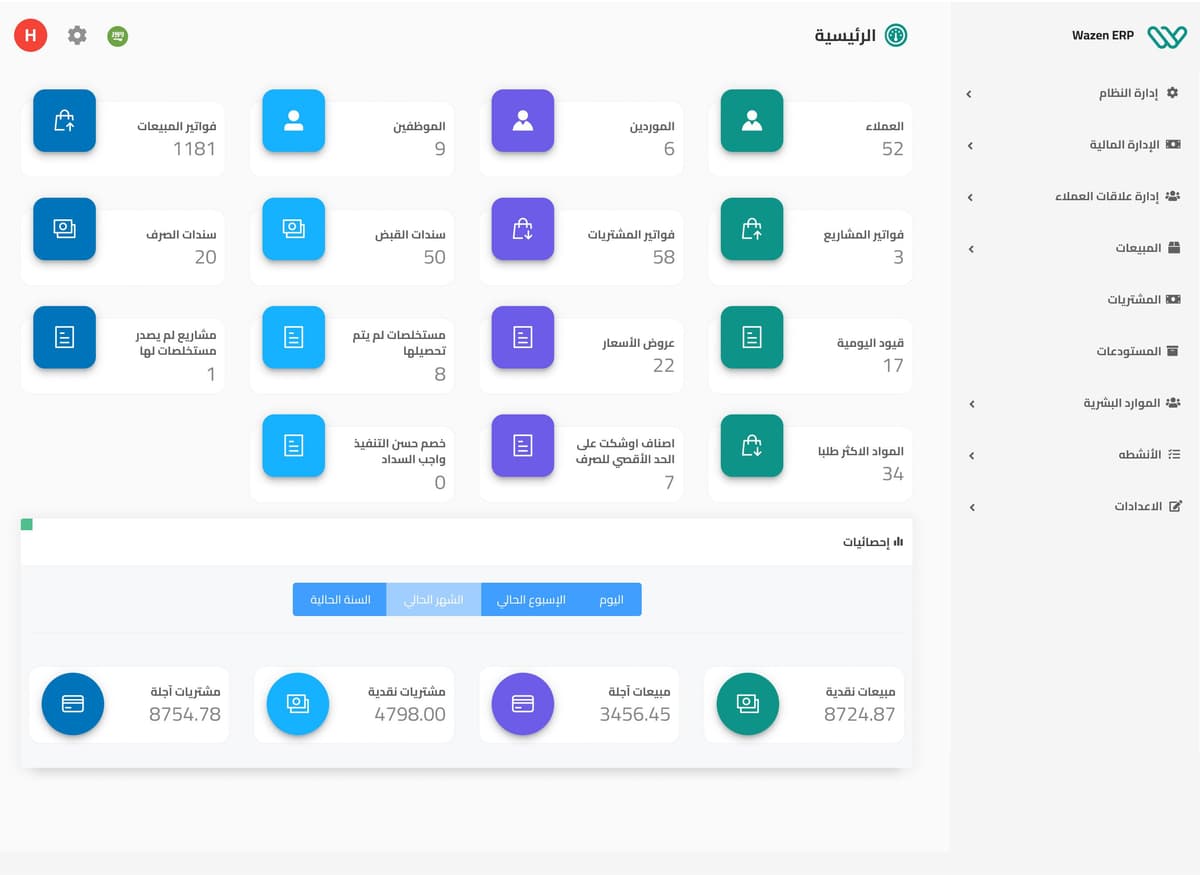Click the green Saudi flag language icon
Viewport: 1200px width, 875px height.
(x=118, y=36)
